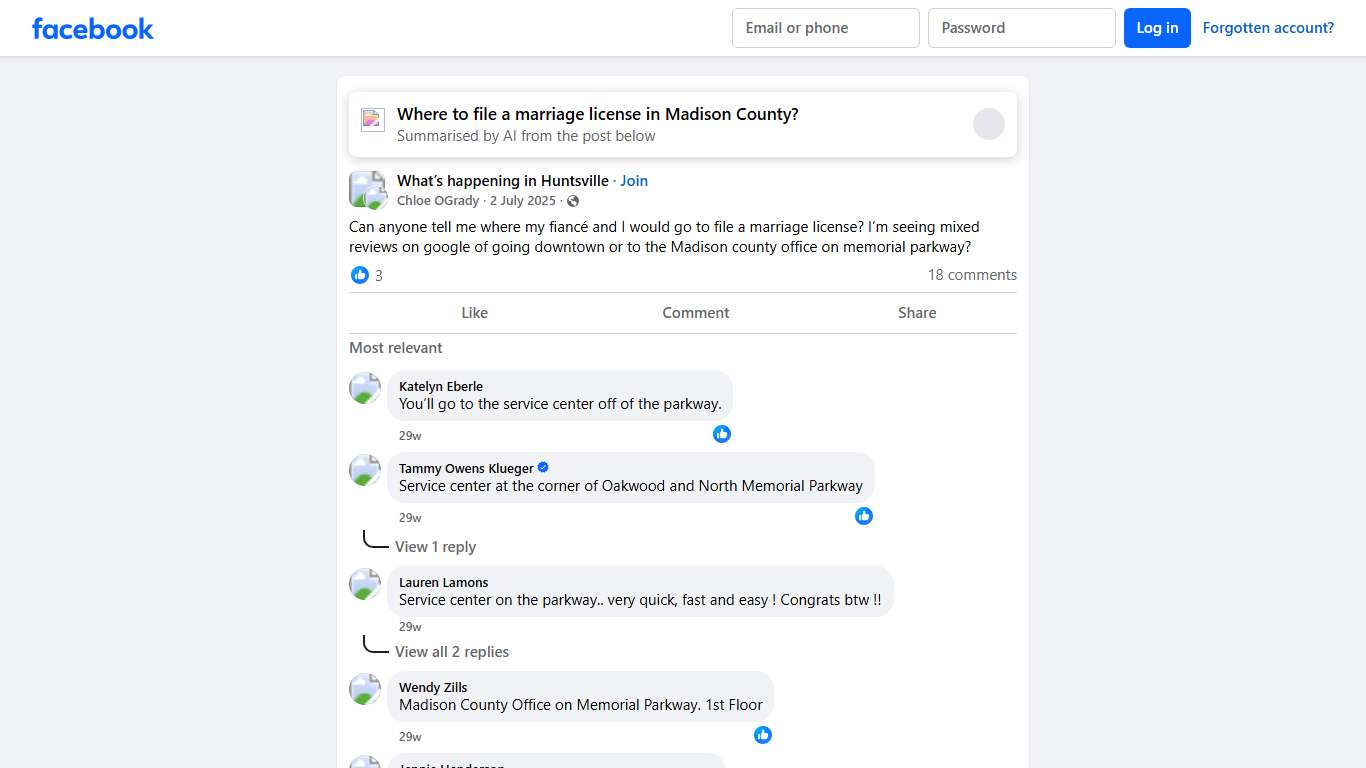This screenshot has width=1366, height=768.
Task: Click Share on the post
Action: click(x=916, y=312)
